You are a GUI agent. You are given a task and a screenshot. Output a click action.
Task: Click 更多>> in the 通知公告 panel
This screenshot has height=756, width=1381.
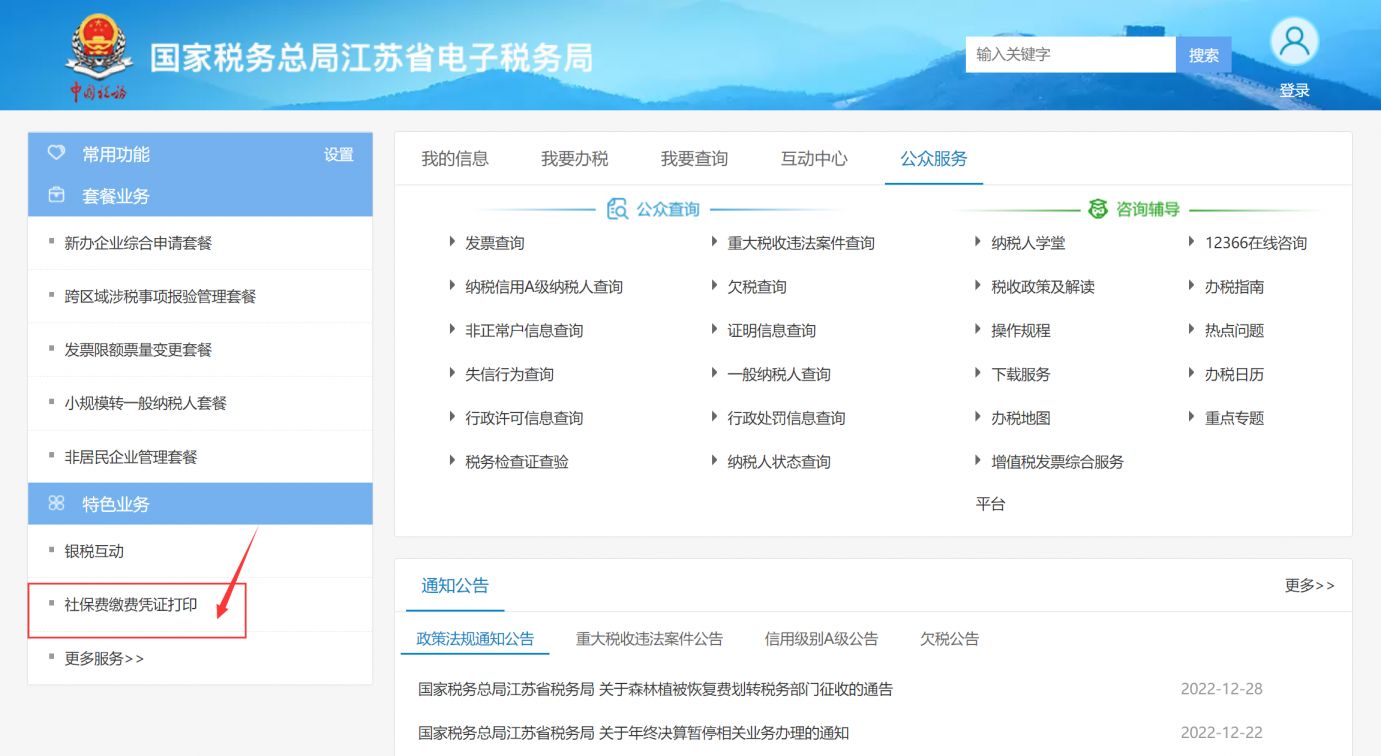pyautogui.click(x=1311, y=586)
